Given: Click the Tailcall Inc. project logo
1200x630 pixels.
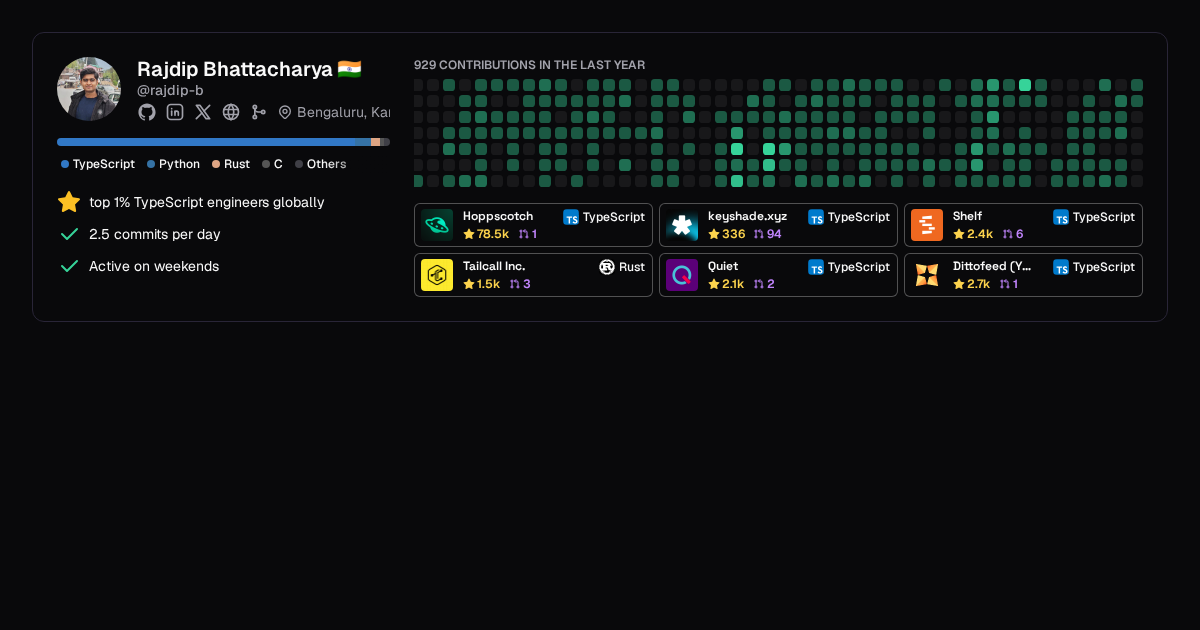Looking at the screenshot, I should (x=437, y=275).
